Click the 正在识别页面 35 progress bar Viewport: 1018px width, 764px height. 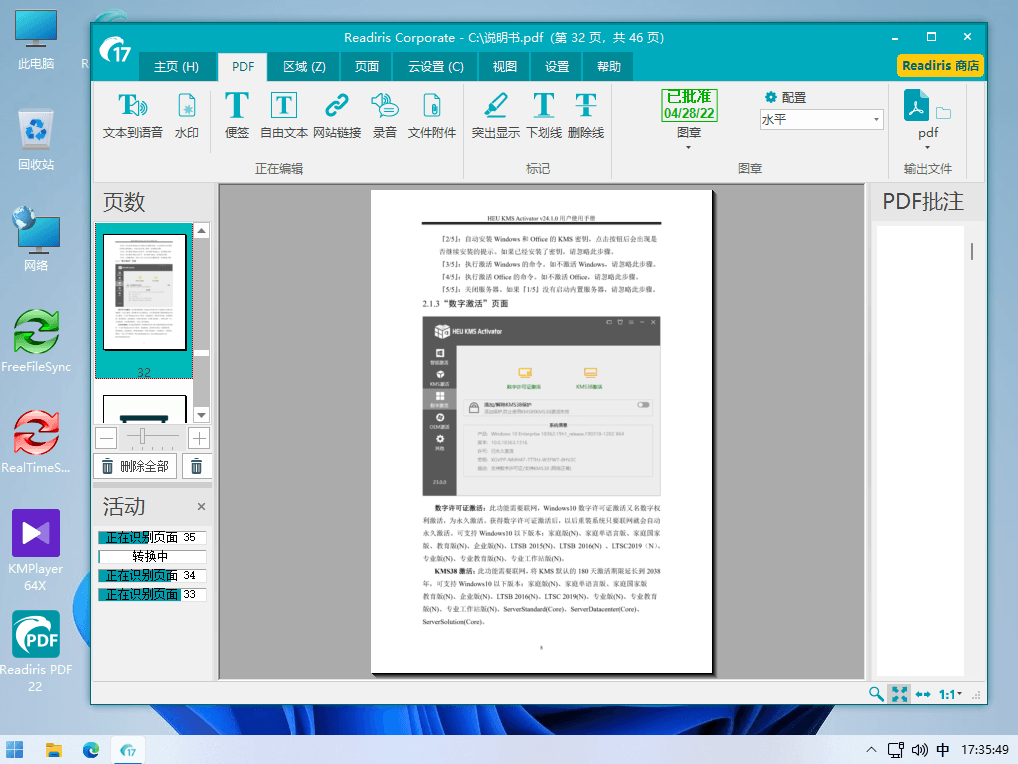click(152, 537)
